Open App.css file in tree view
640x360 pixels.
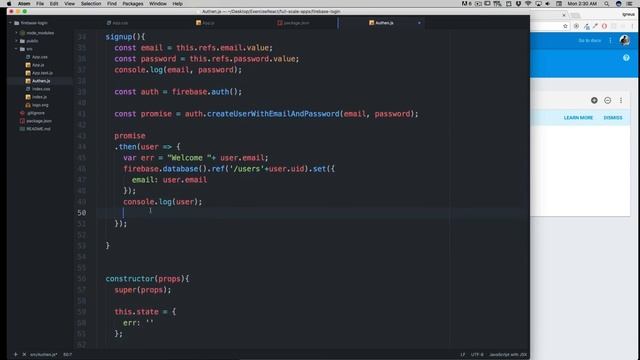point(40,57)
